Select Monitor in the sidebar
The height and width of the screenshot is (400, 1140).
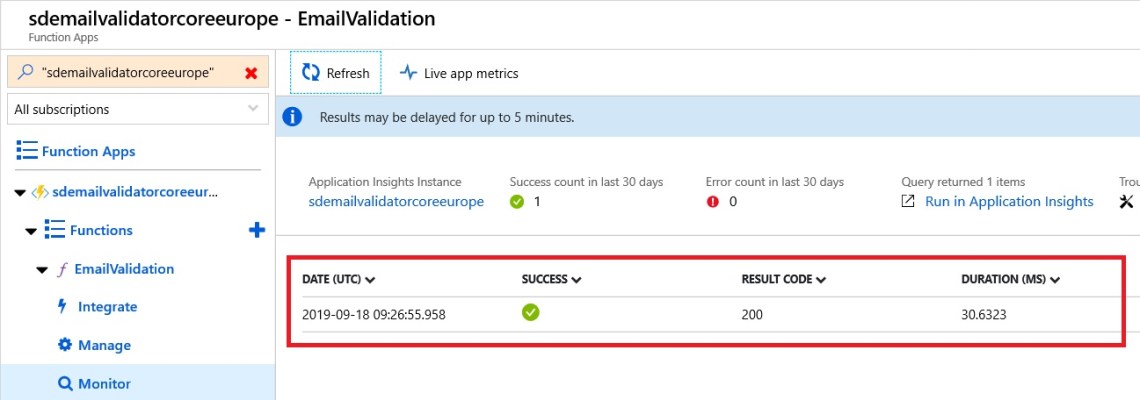pyautogui.click(x=104, y=384)
